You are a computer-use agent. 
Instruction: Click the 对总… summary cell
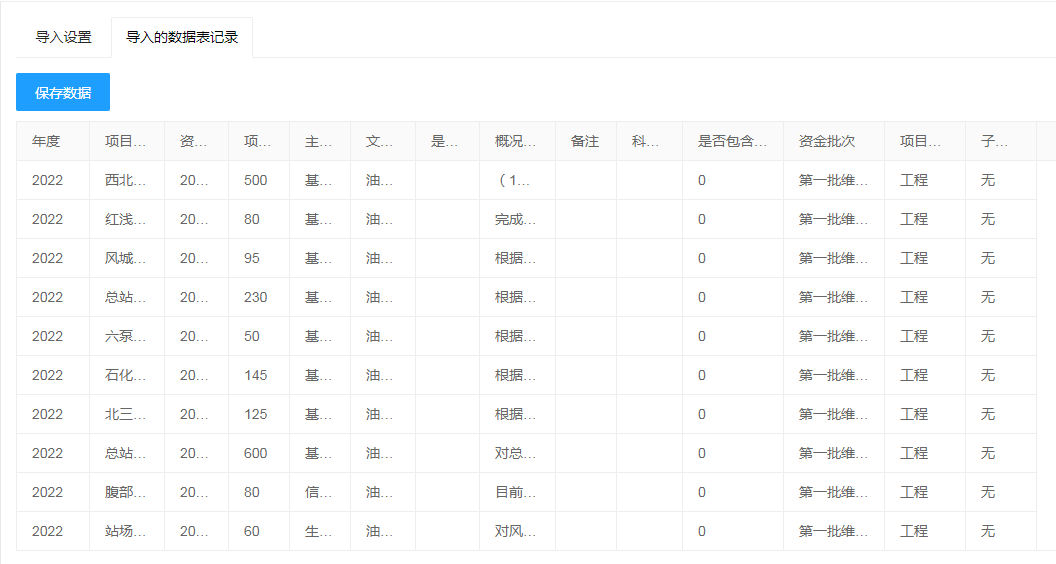[x=517, y=453]
